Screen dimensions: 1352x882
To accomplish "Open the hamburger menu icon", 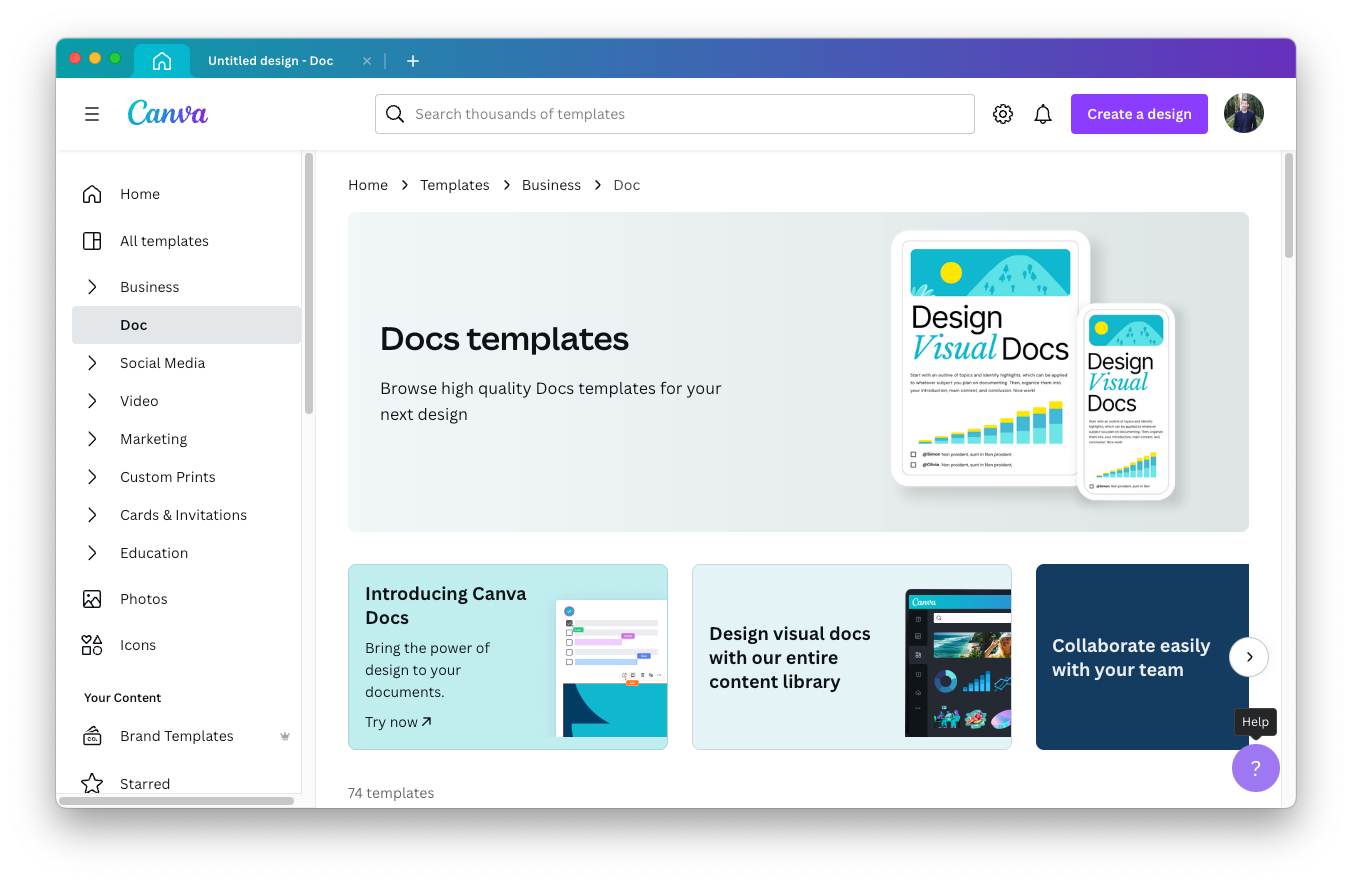I will point(92,114).
